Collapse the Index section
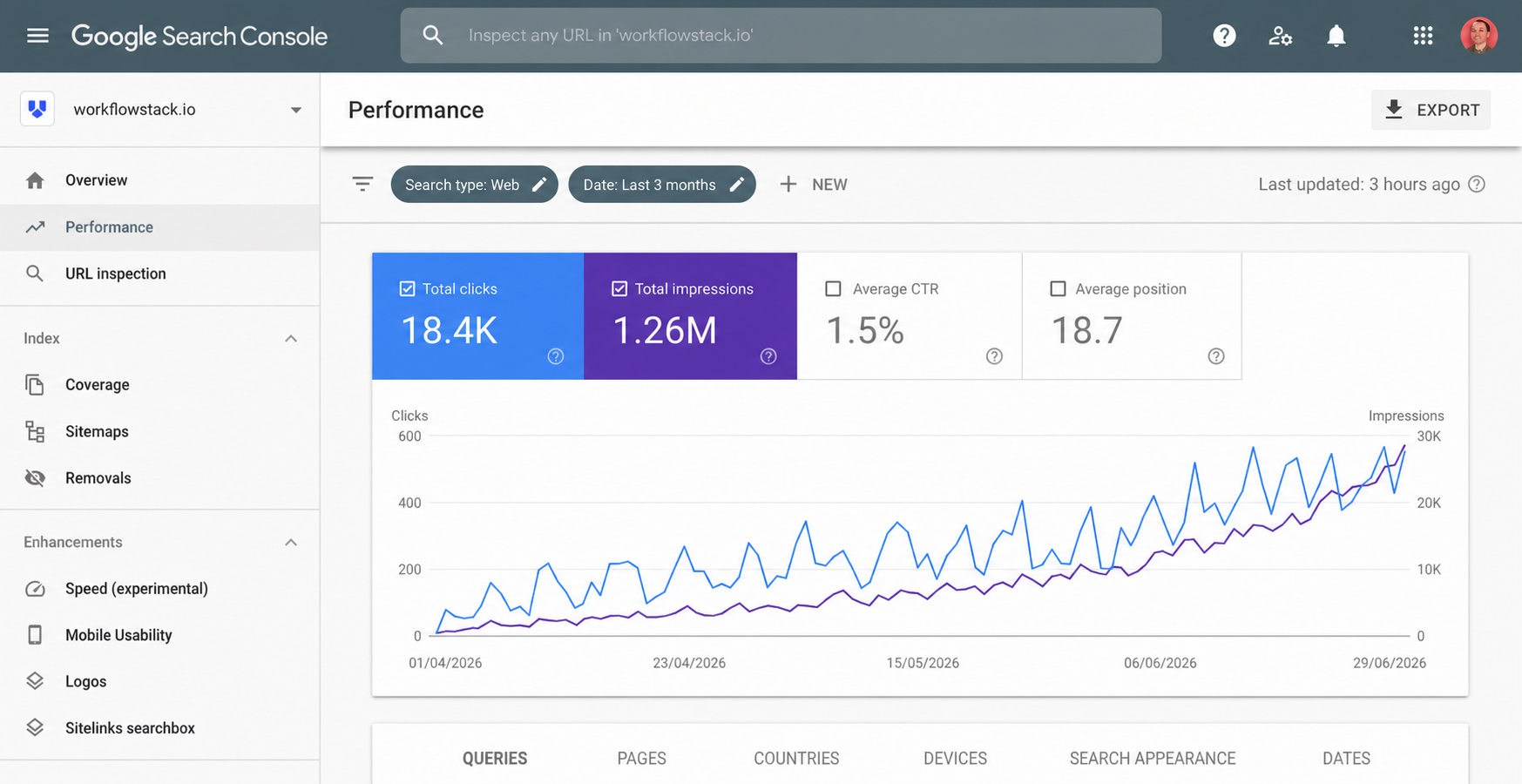The image size is (1522, 784). (x=291, y=338)
